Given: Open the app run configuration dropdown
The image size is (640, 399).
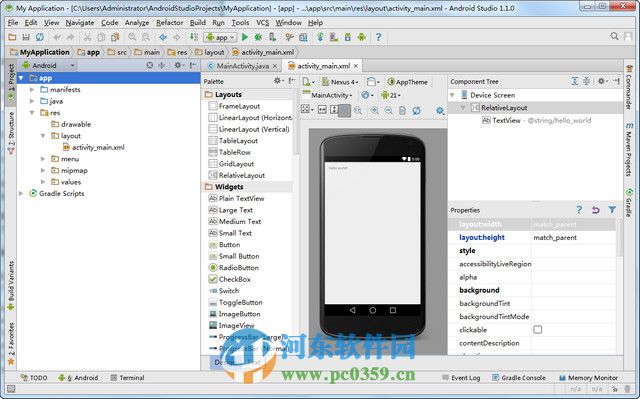Looking at the screenshot, I should tap(220, 38).
